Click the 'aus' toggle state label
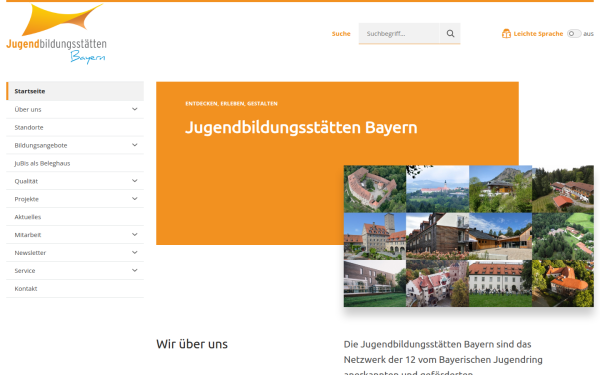600x375 pixels. 589,34
